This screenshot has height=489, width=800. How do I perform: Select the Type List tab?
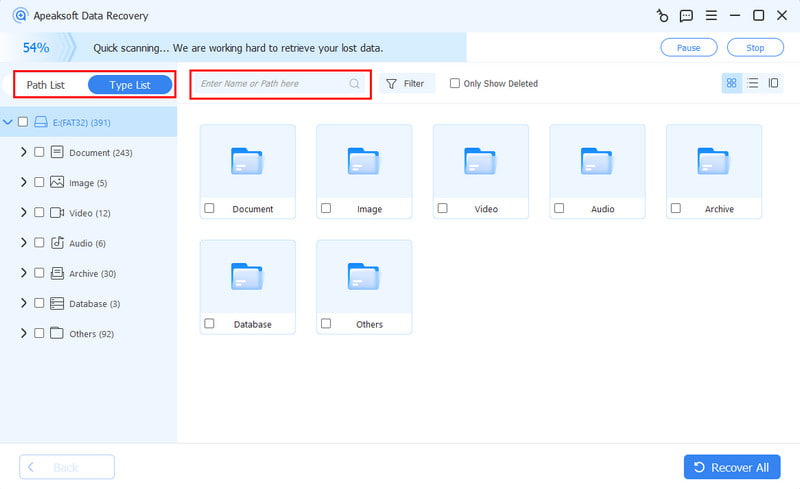pyautogui.click(x=130, y=85)
